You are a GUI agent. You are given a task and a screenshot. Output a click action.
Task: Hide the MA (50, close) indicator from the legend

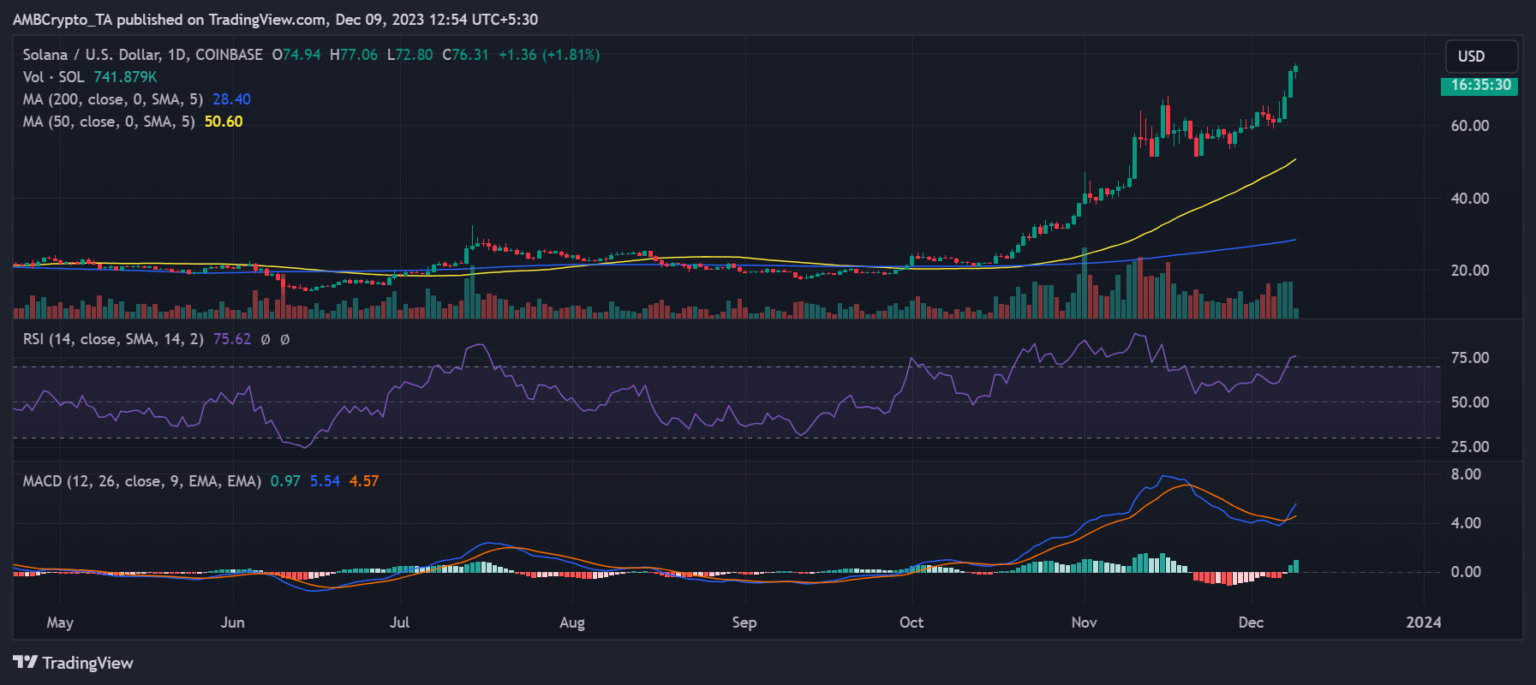point(110,123)
